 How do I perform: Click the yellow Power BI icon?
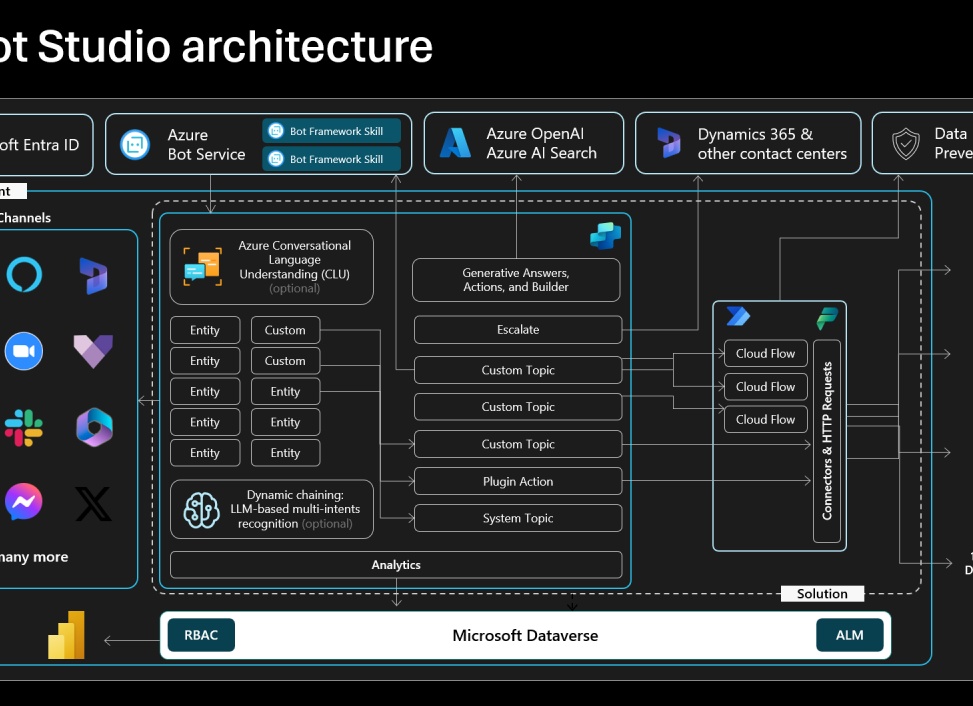[x=66, y=635]
